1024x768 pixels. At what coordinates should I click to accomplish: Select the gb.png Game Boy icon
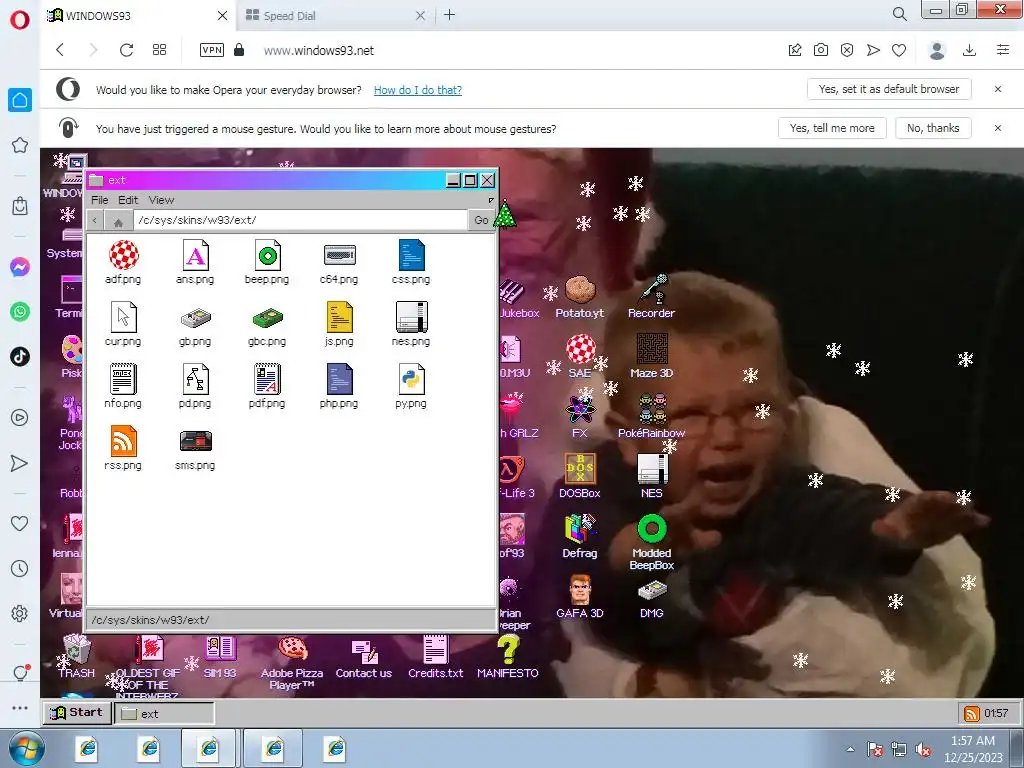[x=195, y=318]
